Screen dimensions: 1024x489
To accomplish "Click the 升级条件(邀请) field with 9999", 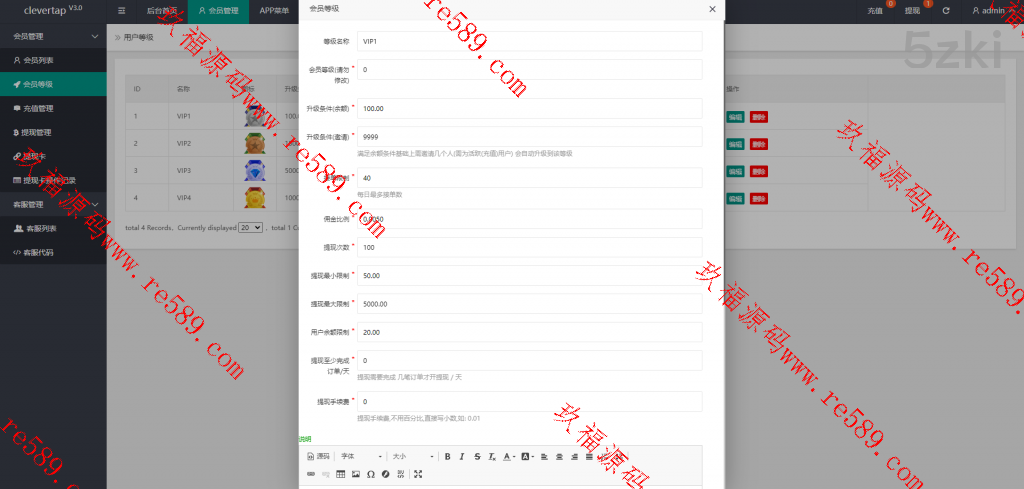I will [530, 136].
